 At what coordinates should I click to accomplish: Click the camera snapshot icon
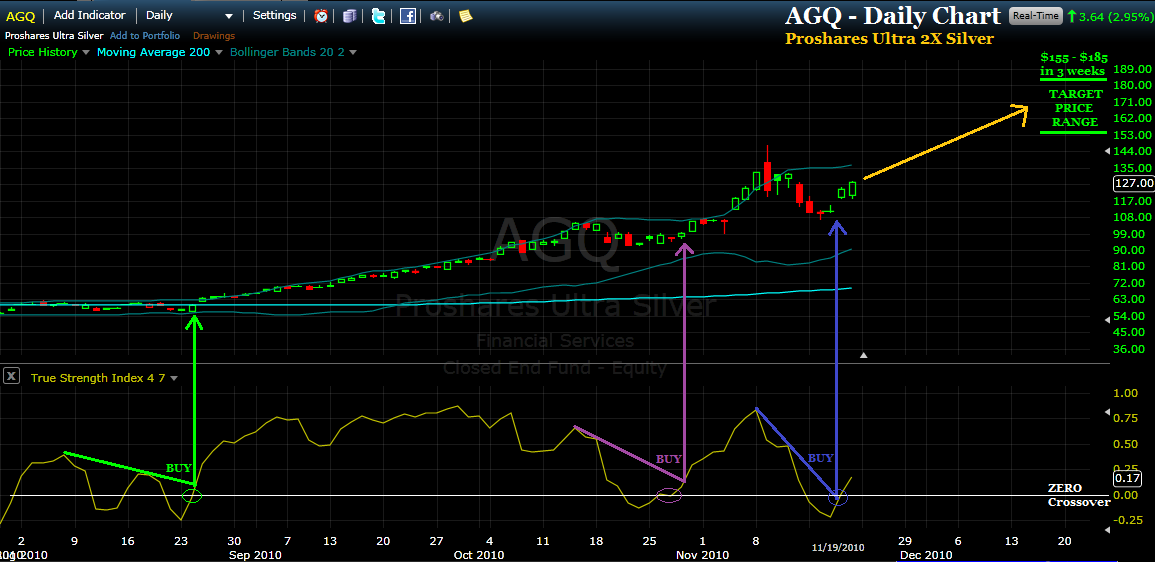[x=437, y=15]
